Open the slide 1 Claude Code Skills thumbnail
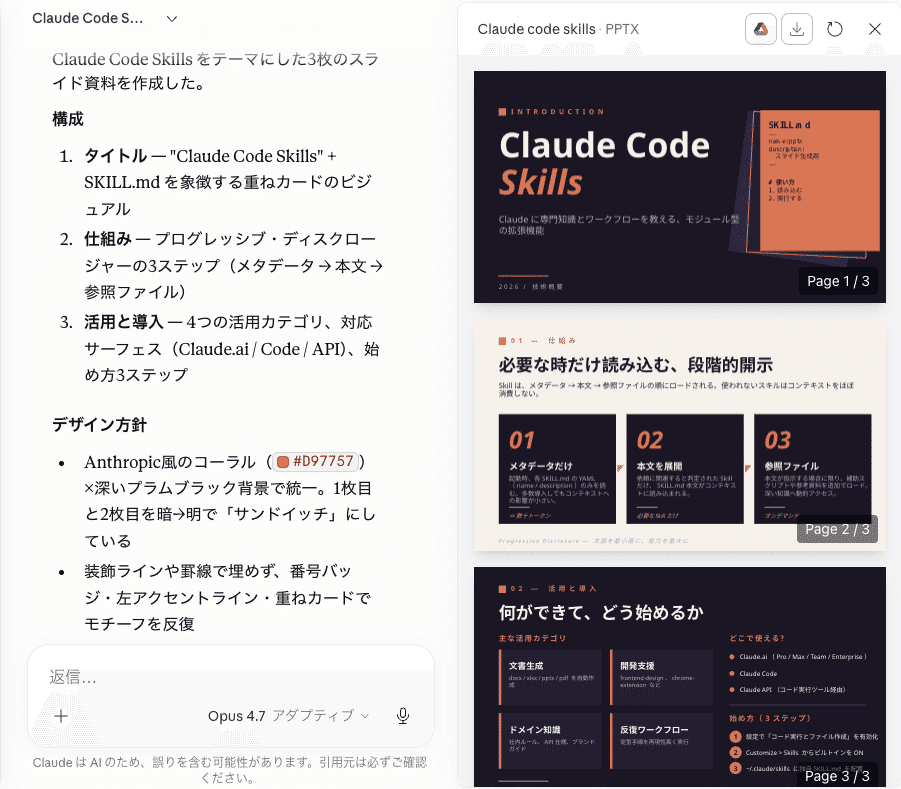Viewport: 901px width, 789px height. coord(680,187)
